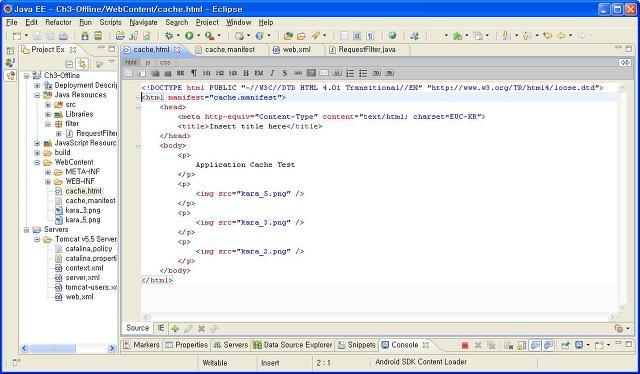Expand the build folder node
The height and width of the screenshot is (374, 640).
pyautogui.click(x=37, y=153)
